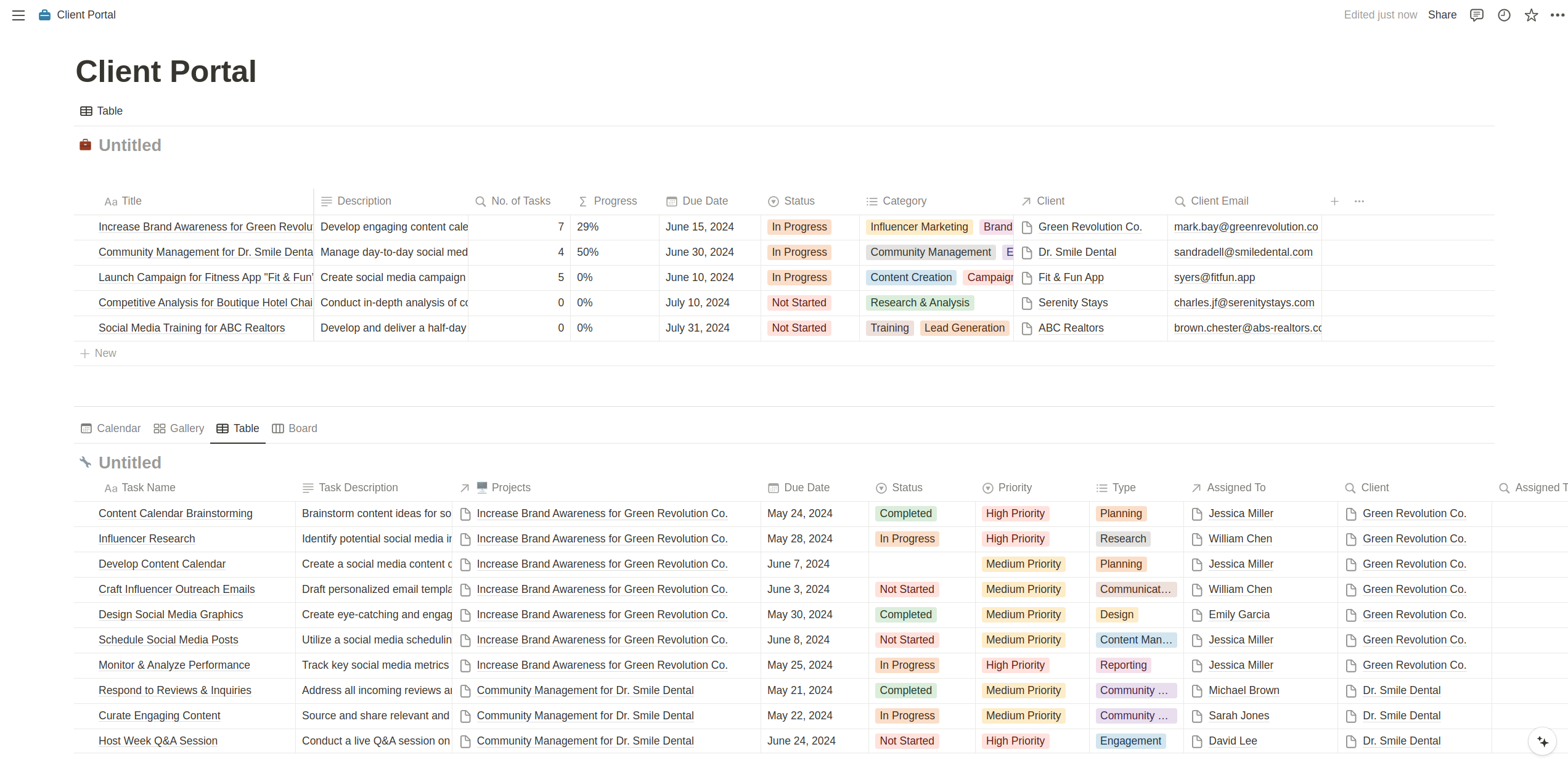The height and width of the screenshot is (776, 1568).
Task: Click Edited just now timestamp
Action: pos(1380,15)
